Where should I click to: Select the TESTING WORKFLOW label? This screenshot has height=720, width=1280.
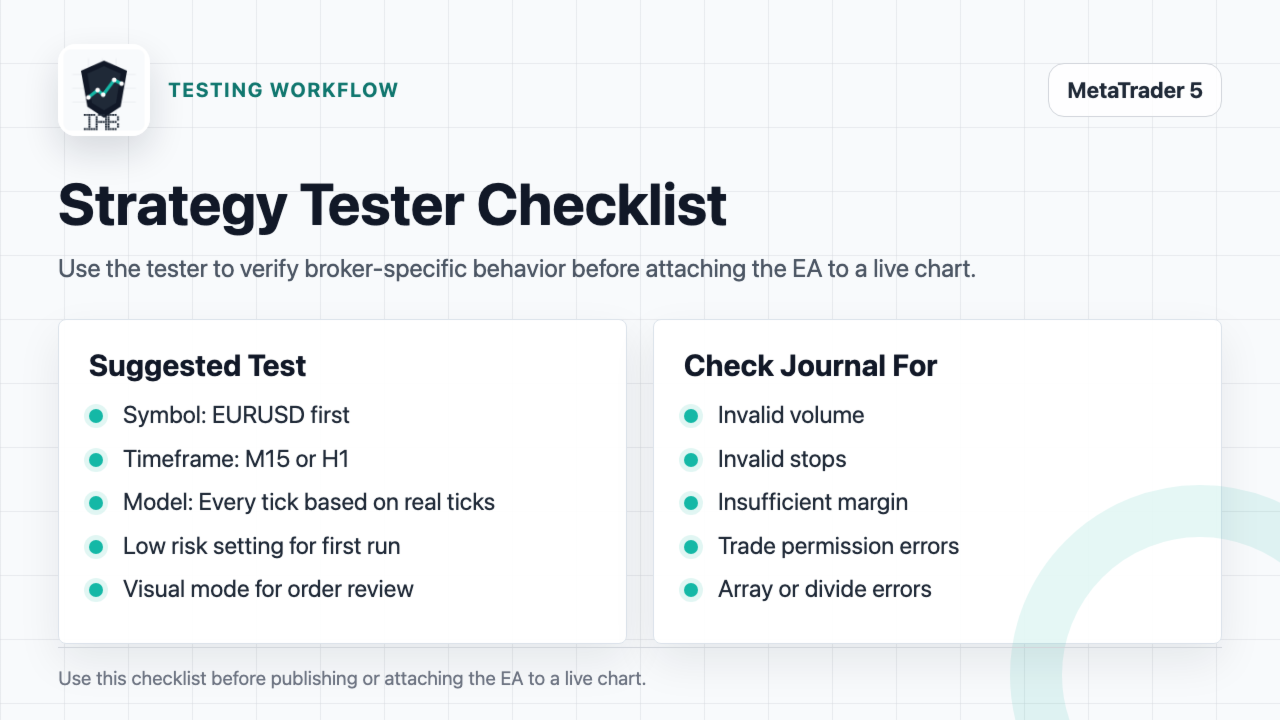(283, 90)
